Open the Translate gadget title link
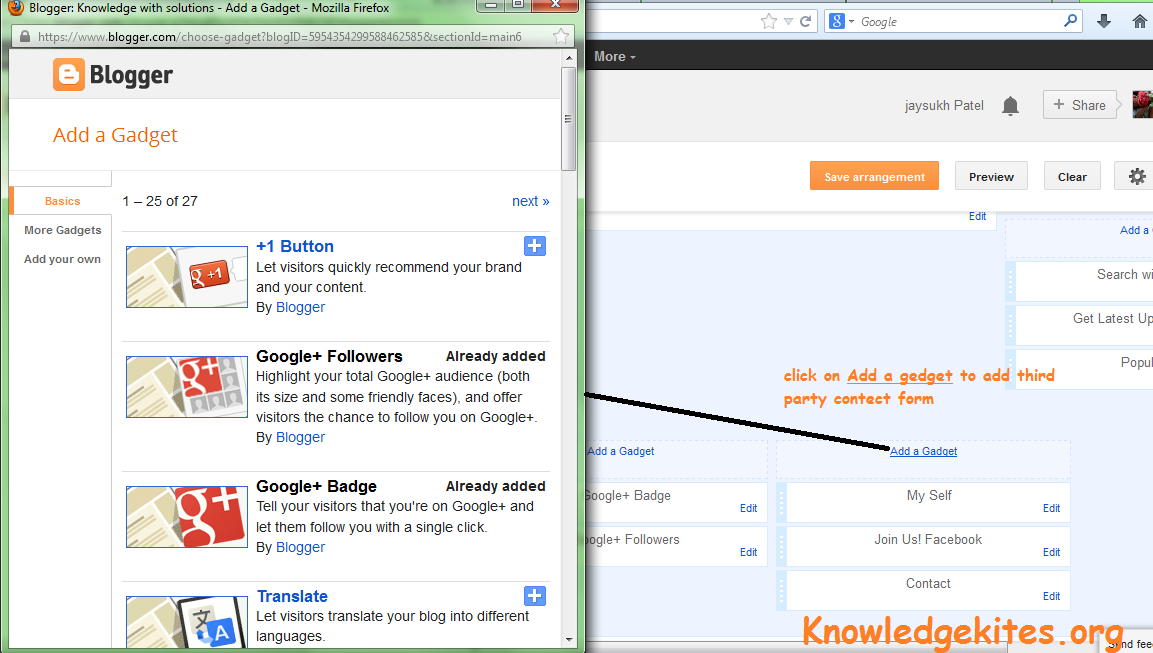 click(292, 596)
